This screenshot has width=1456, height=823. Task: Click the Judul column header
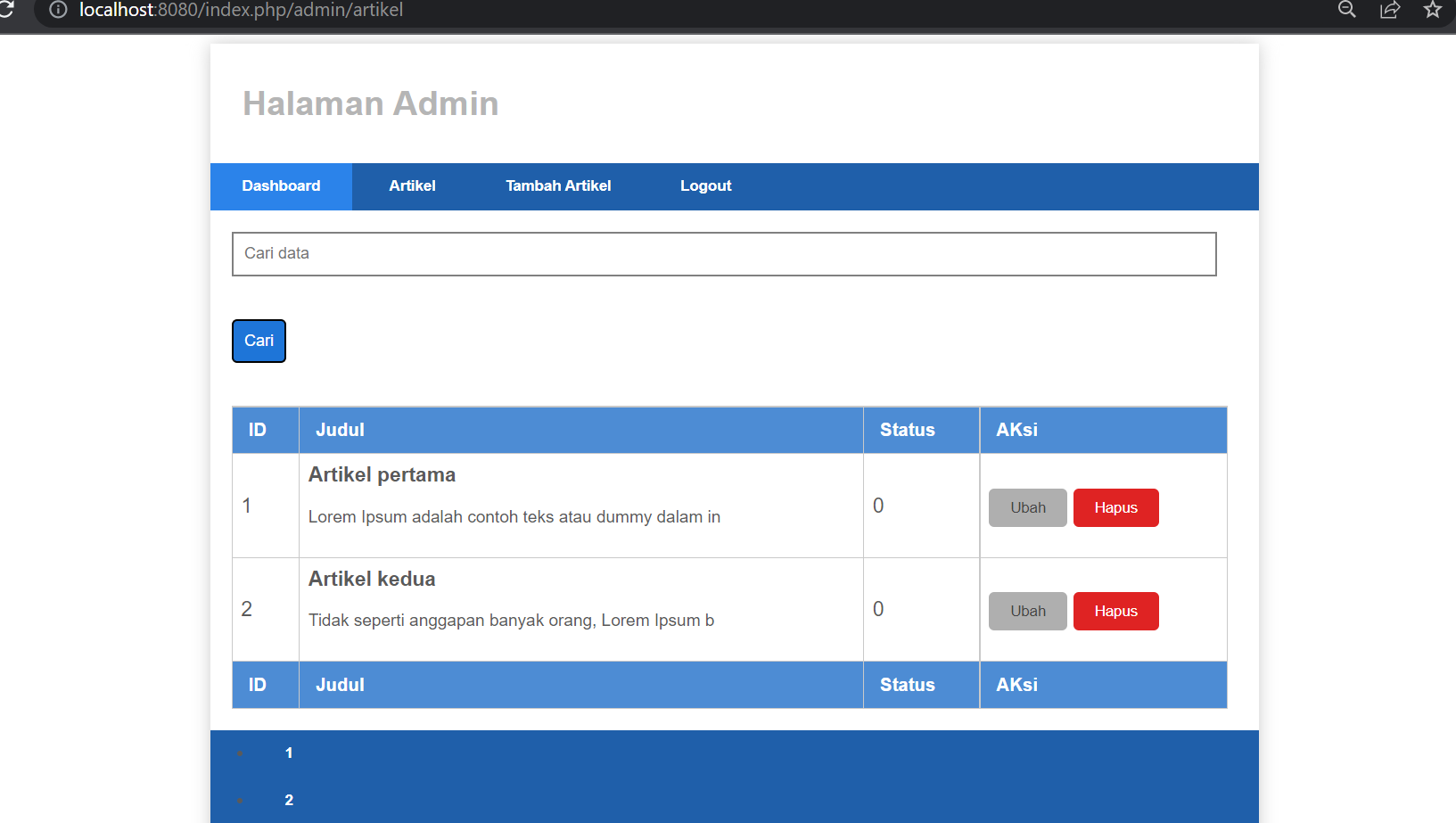coord(339,430)
